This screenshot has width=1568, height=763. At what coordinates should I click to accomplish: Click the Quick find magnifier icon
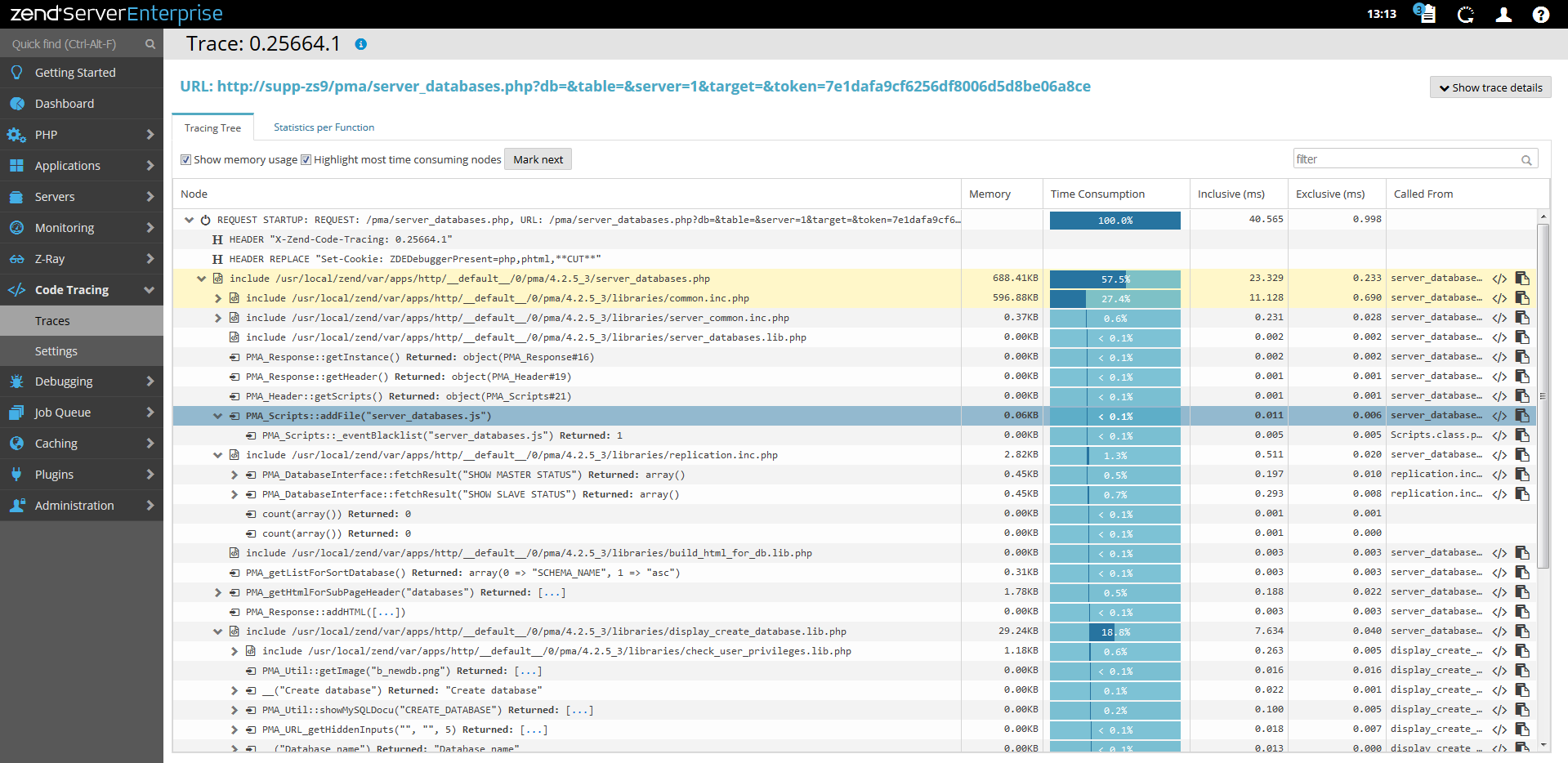[150, 44]
